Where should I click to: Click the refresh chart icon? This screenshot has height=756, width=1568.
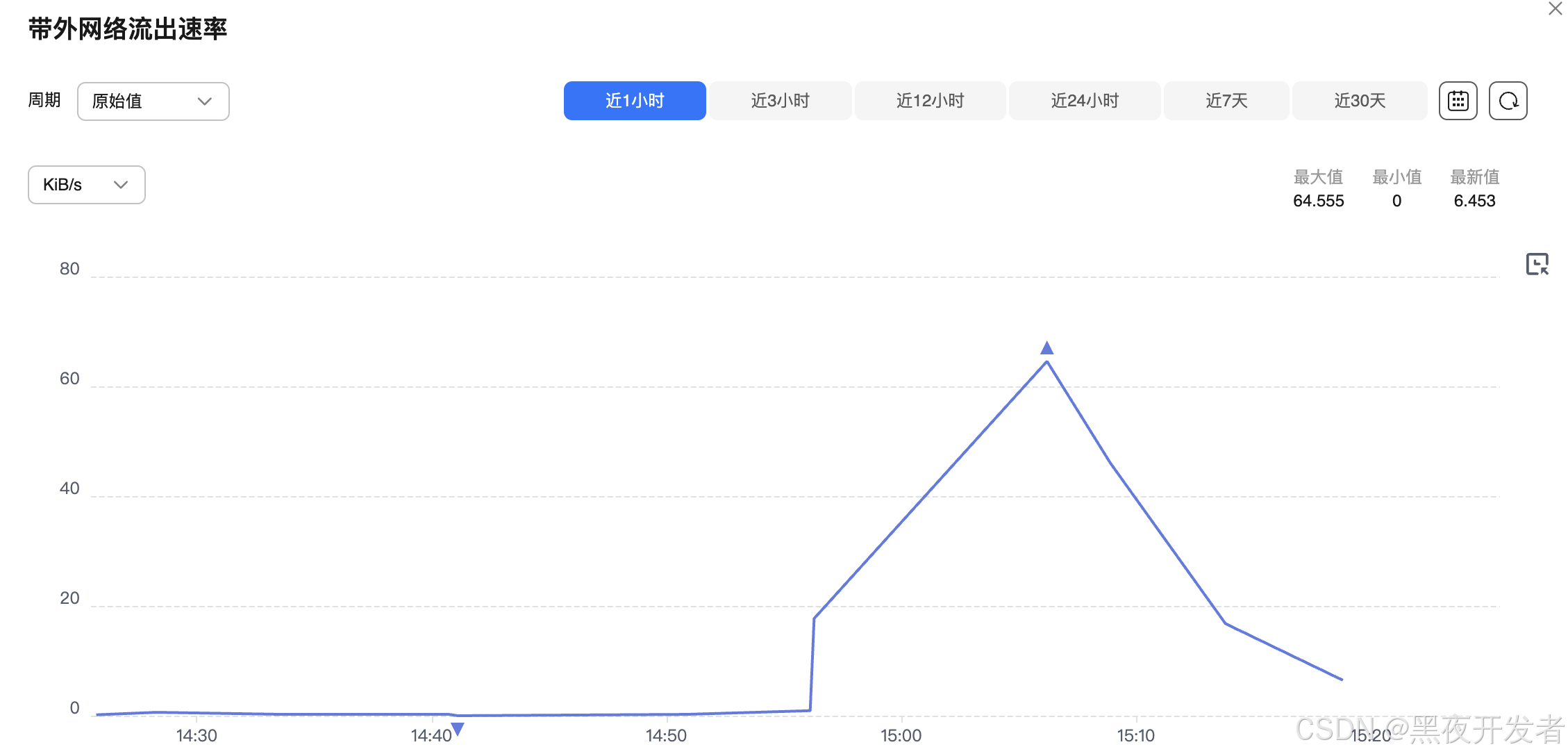(1508, 101)
